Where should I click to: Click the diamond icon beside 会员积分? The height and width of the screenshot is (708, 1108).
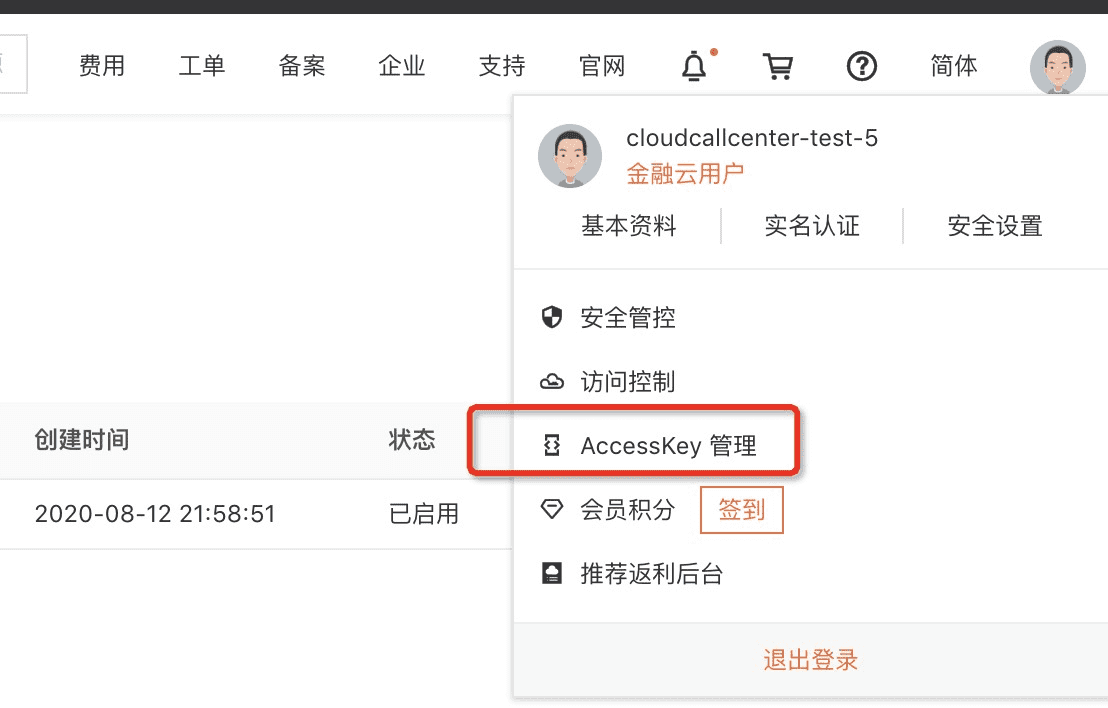(x=551, y=509)
